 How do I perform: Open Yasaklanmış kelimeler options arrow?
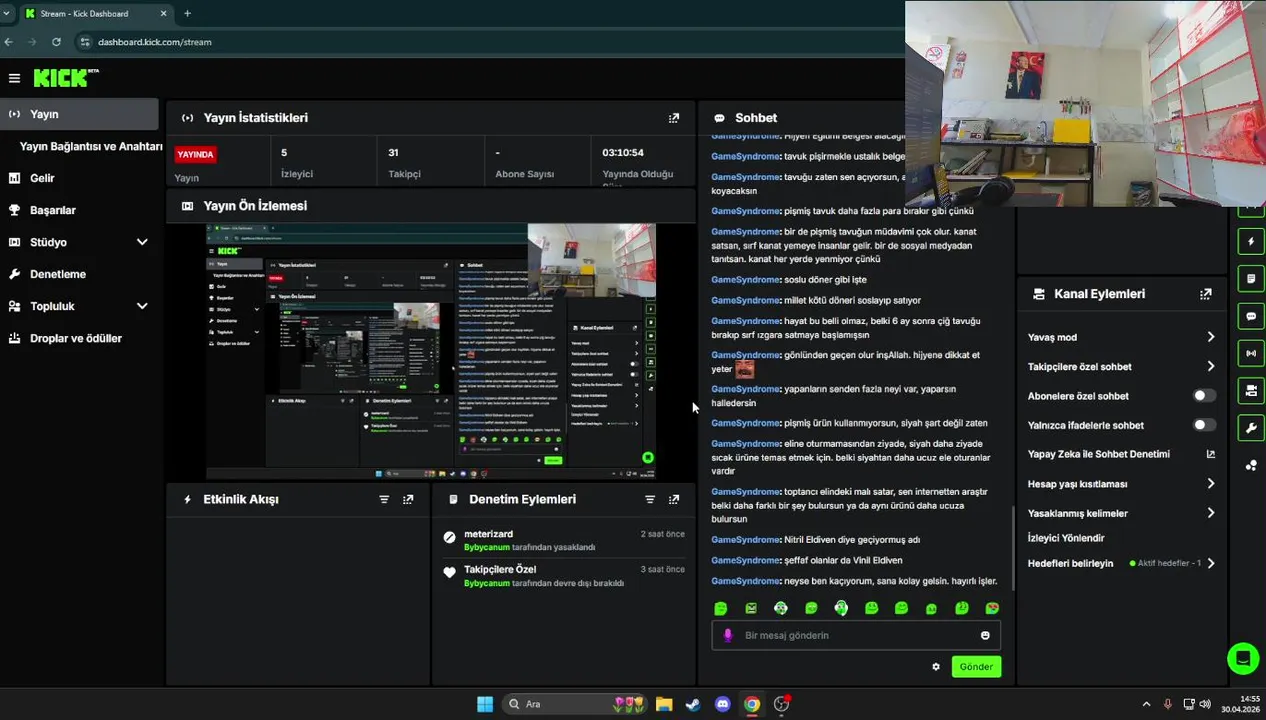1210,513
